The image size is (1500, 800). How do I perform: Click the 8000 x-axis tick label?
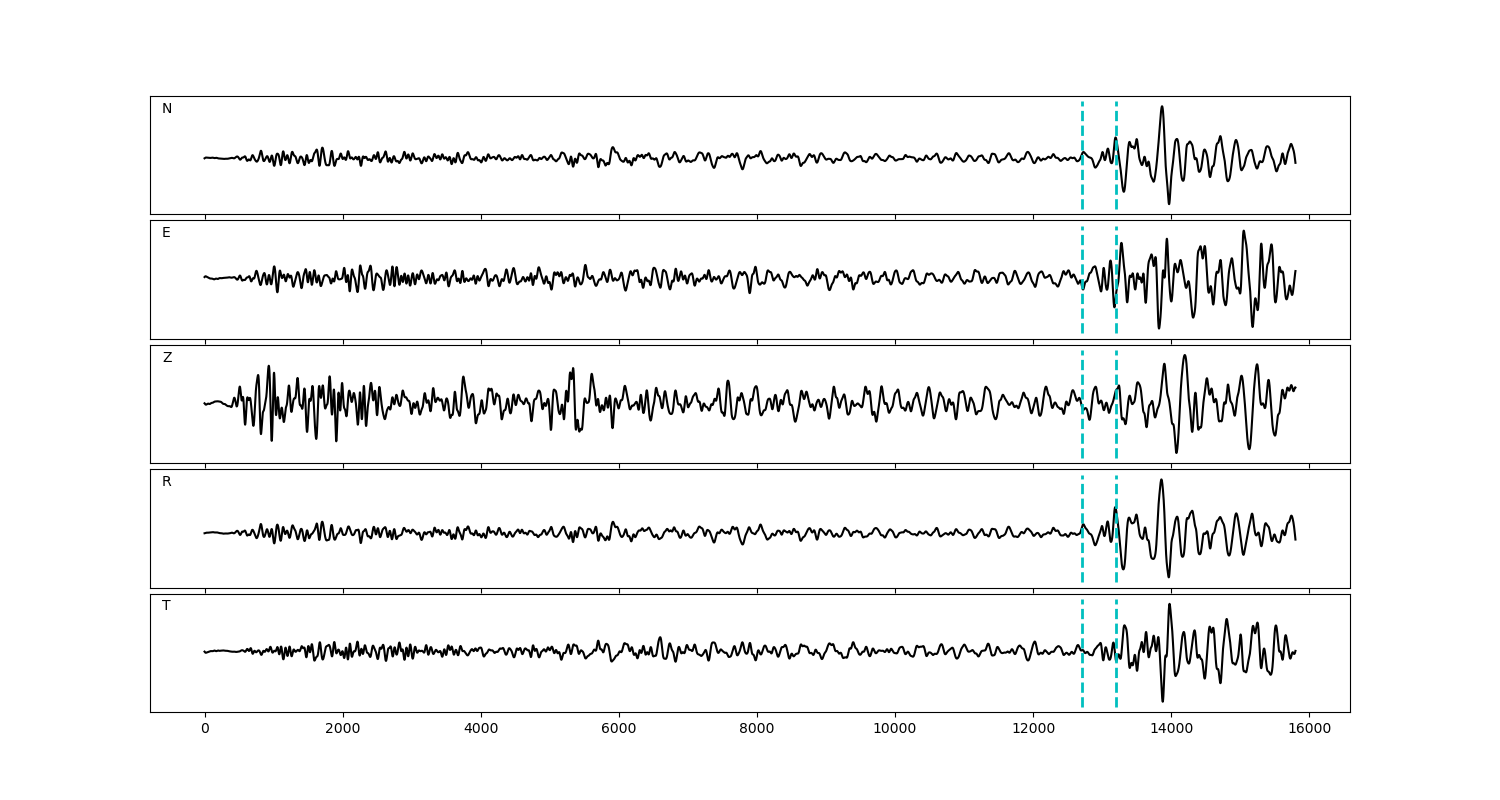click(x=757, y=730)
